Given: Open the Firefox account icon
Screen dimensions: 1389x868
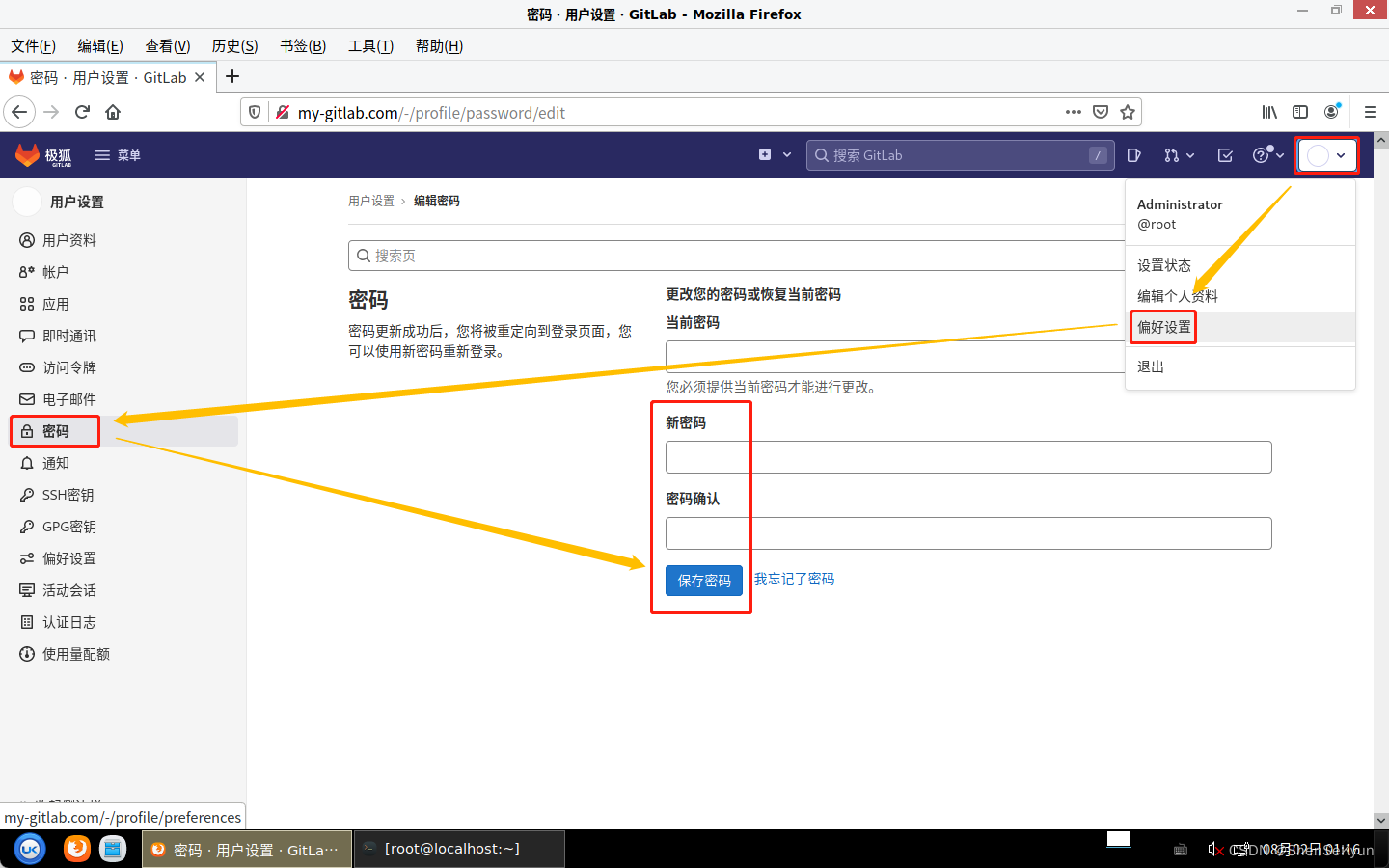Looking at the screenshot, I should 1332,112.
